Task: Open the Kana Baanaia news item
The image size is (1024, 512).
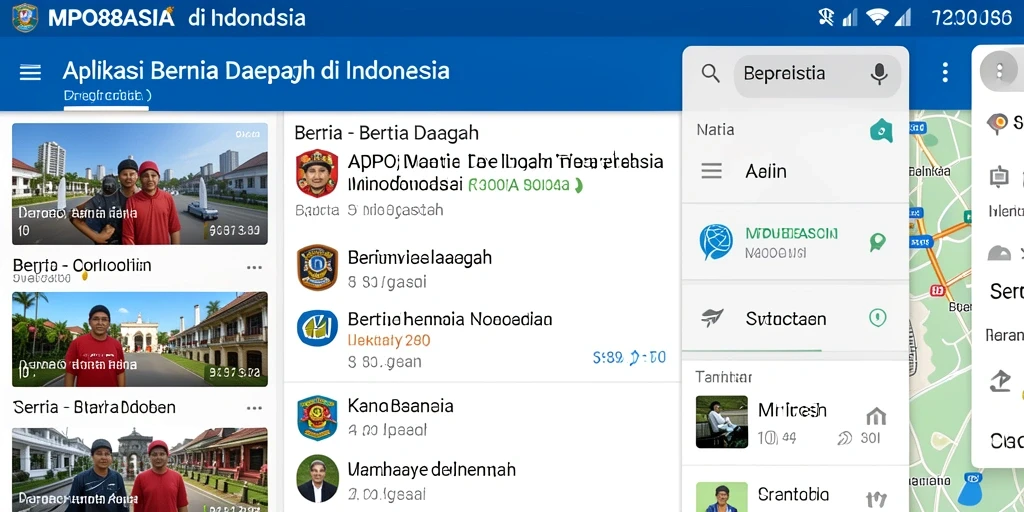Action: [x=482, y=418]
